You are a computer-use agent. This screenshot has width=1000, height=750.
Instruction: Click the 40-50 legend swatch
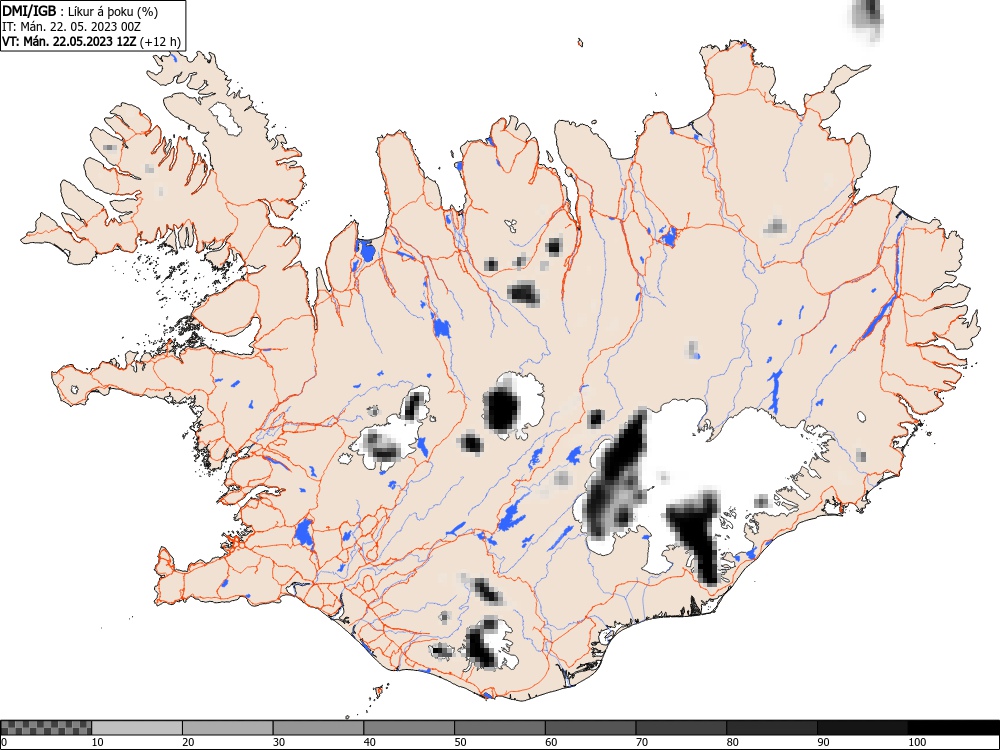pyautogui.click(x=409, y=728)
